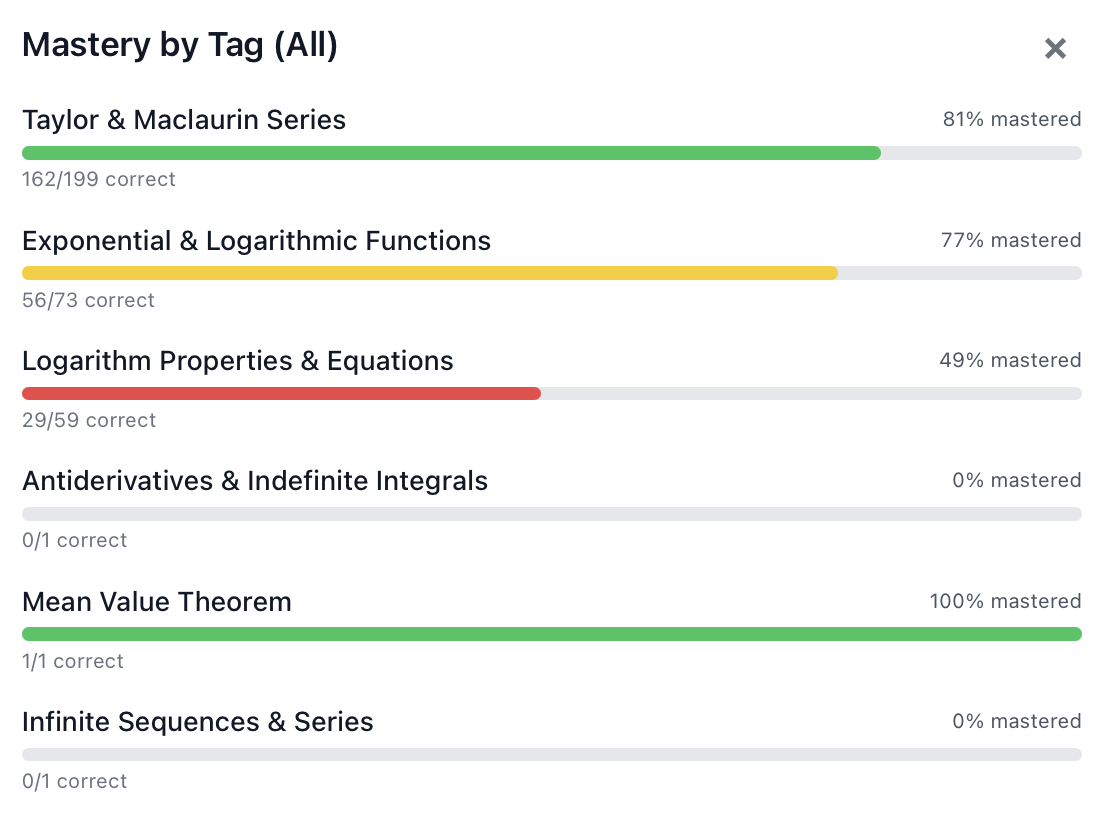
Task: Click the 77% mastered label
Action: [1010, 240]
